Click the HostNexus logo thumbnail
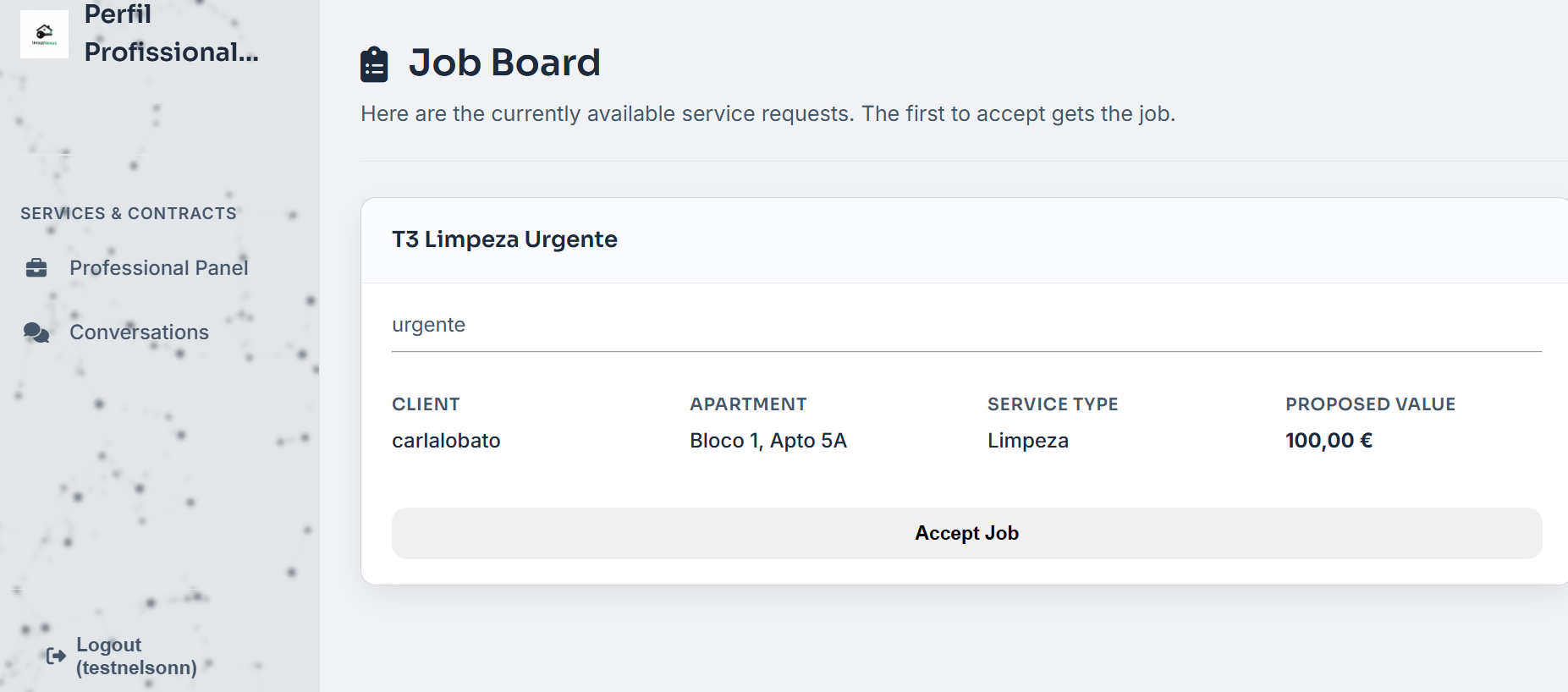The image size is (1568, 692). coord(44,34)
